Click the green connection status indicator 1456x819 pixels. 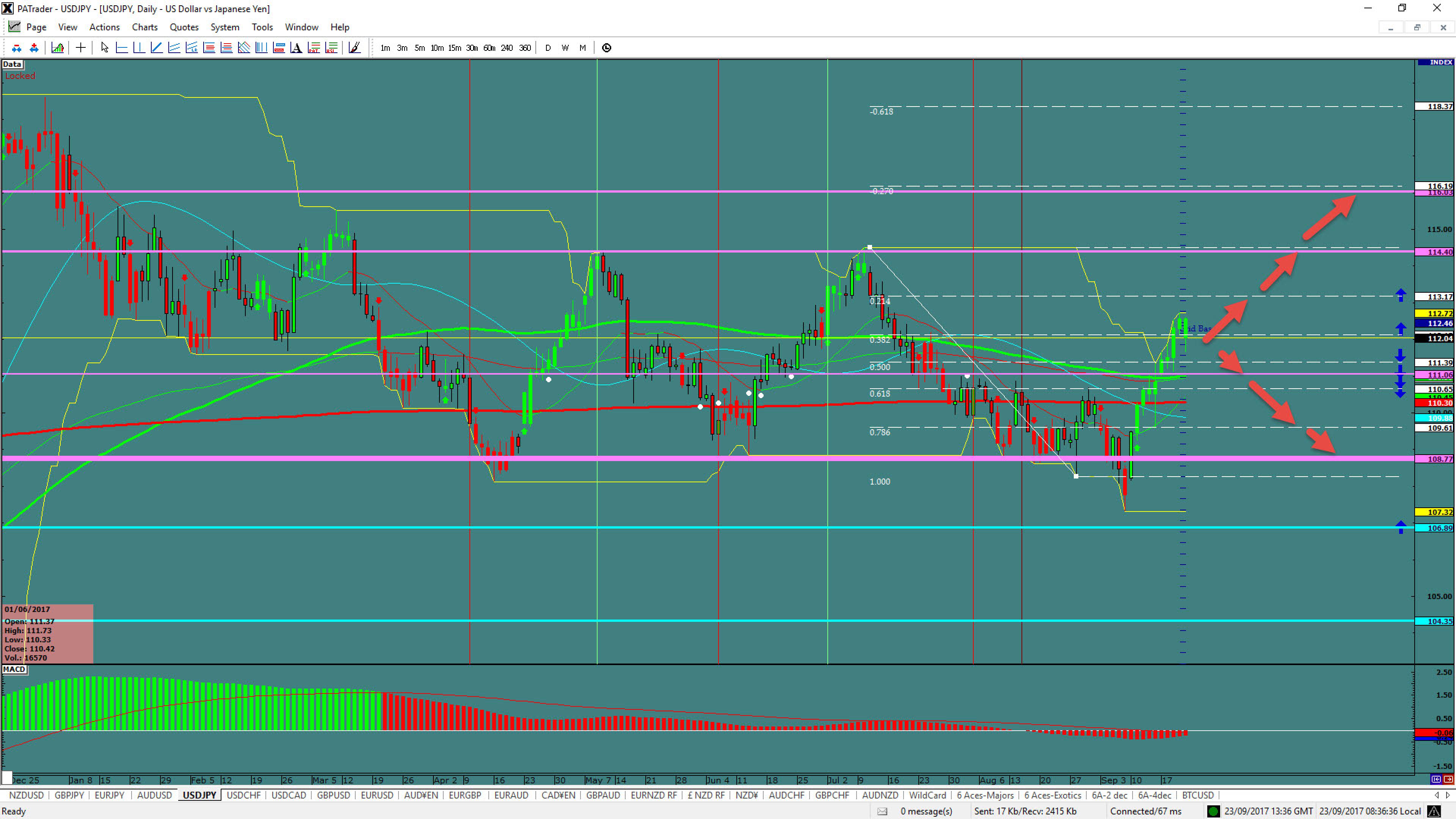[1213, 811]
